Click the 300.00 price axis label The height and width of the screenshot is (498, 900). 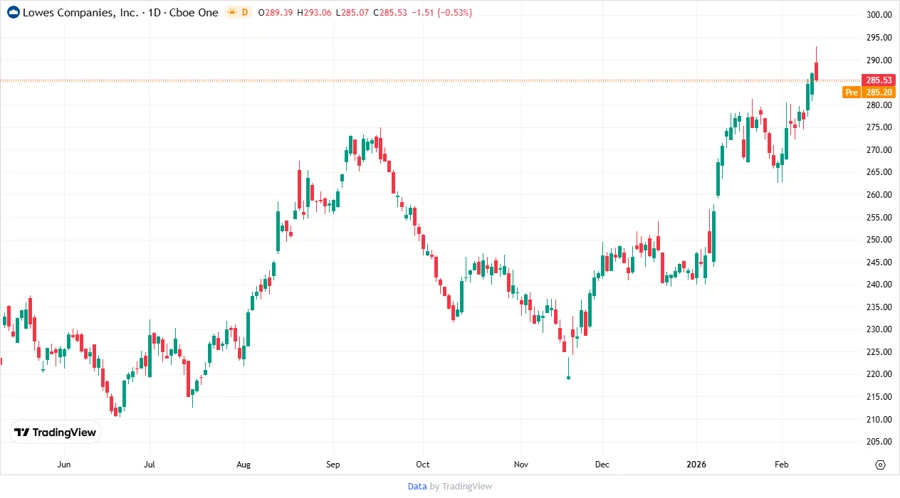pos(879,15)
